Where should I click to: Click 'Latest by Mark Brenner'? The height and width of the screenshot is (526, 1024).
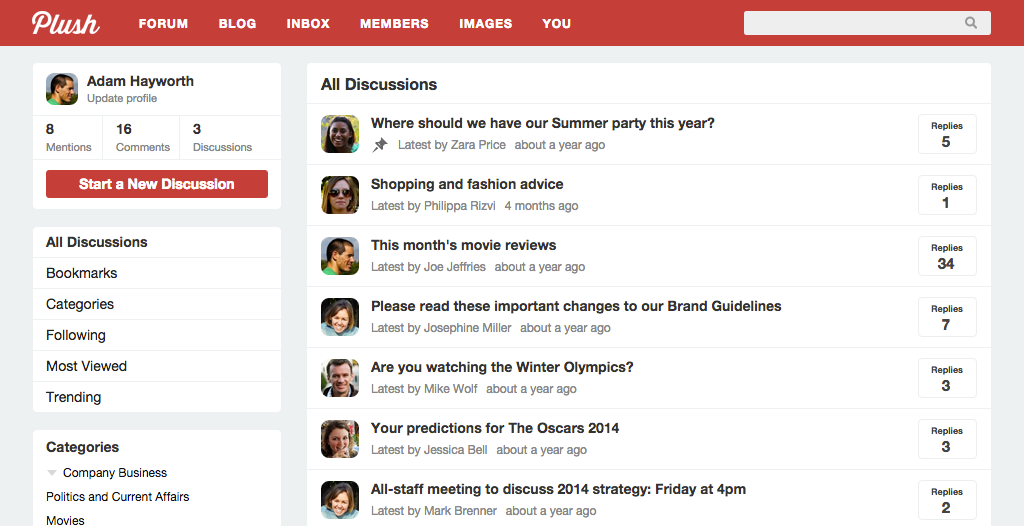tap(434, 511)
